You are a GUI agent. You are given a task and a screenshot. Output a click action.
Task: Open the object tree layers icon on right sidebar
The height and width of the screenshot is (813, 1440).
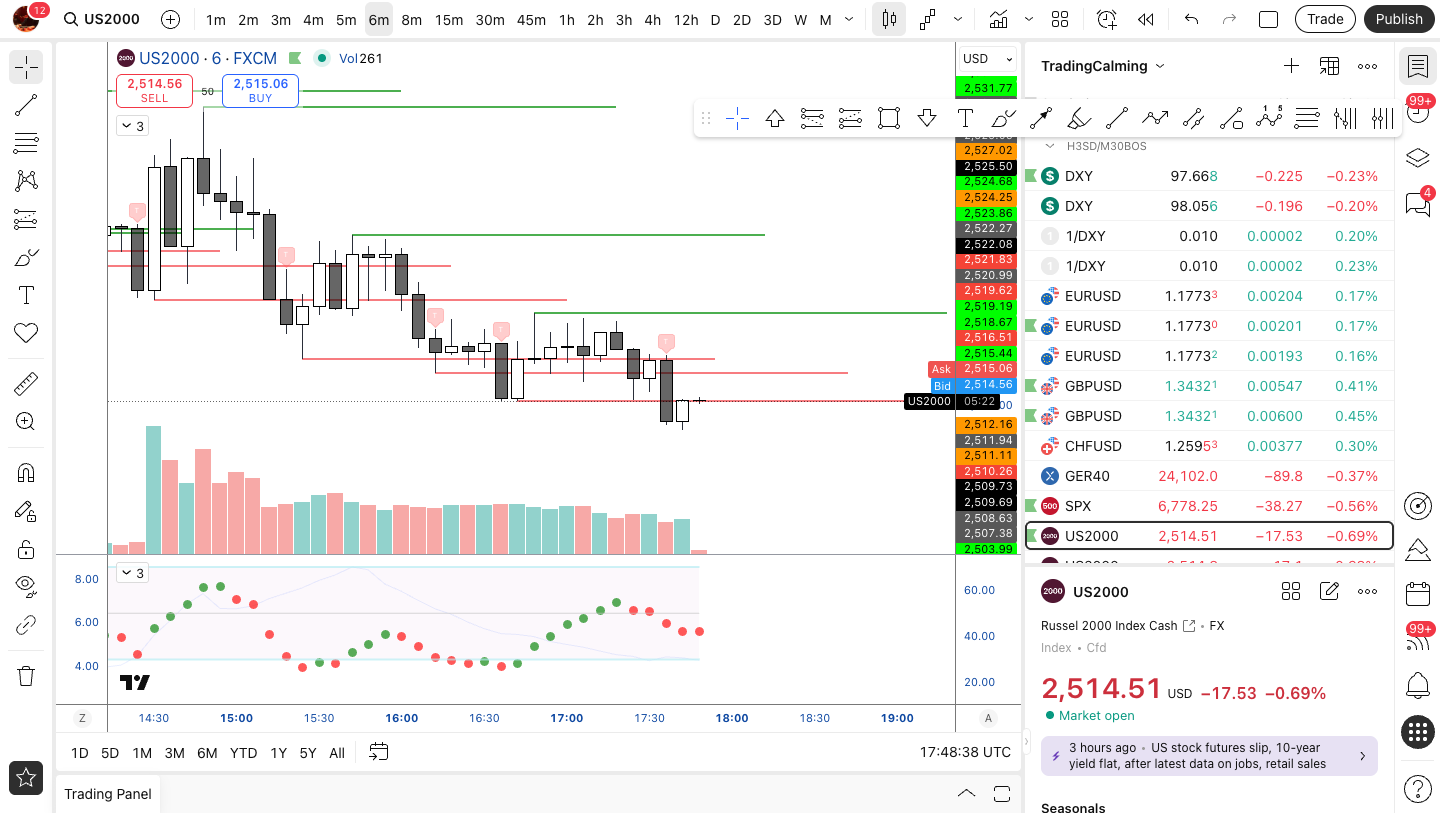tap(1417, 158)
